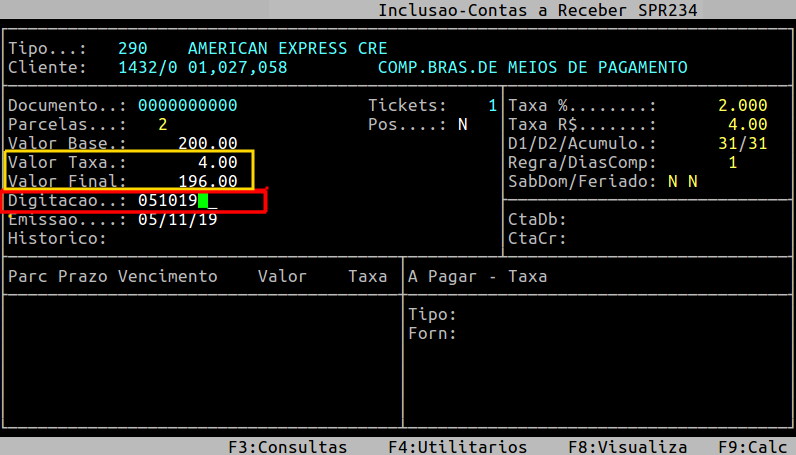Click the Emissao date 05/11/19
The height and width of the screenshot is (455, 796).
point(178,220)
